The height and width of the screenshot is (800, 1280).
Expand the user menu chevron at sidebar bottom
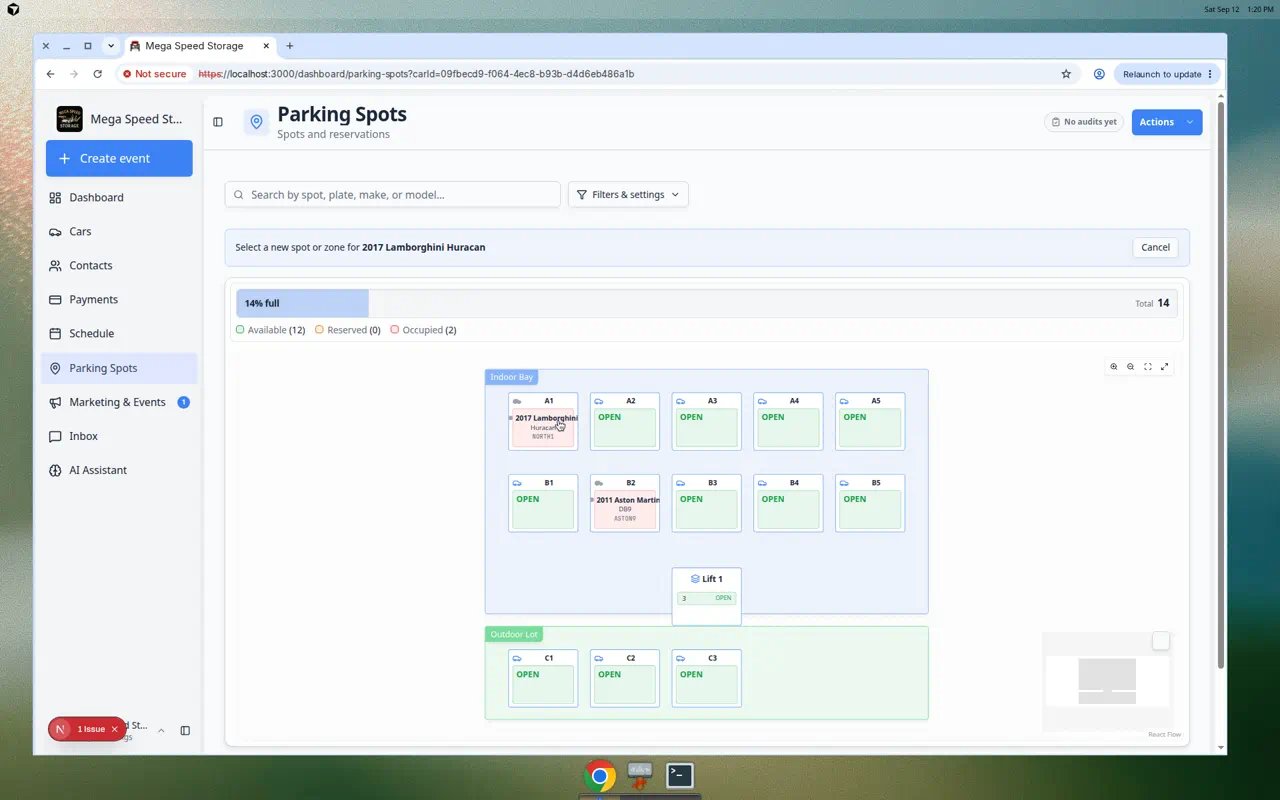point(161,731)
